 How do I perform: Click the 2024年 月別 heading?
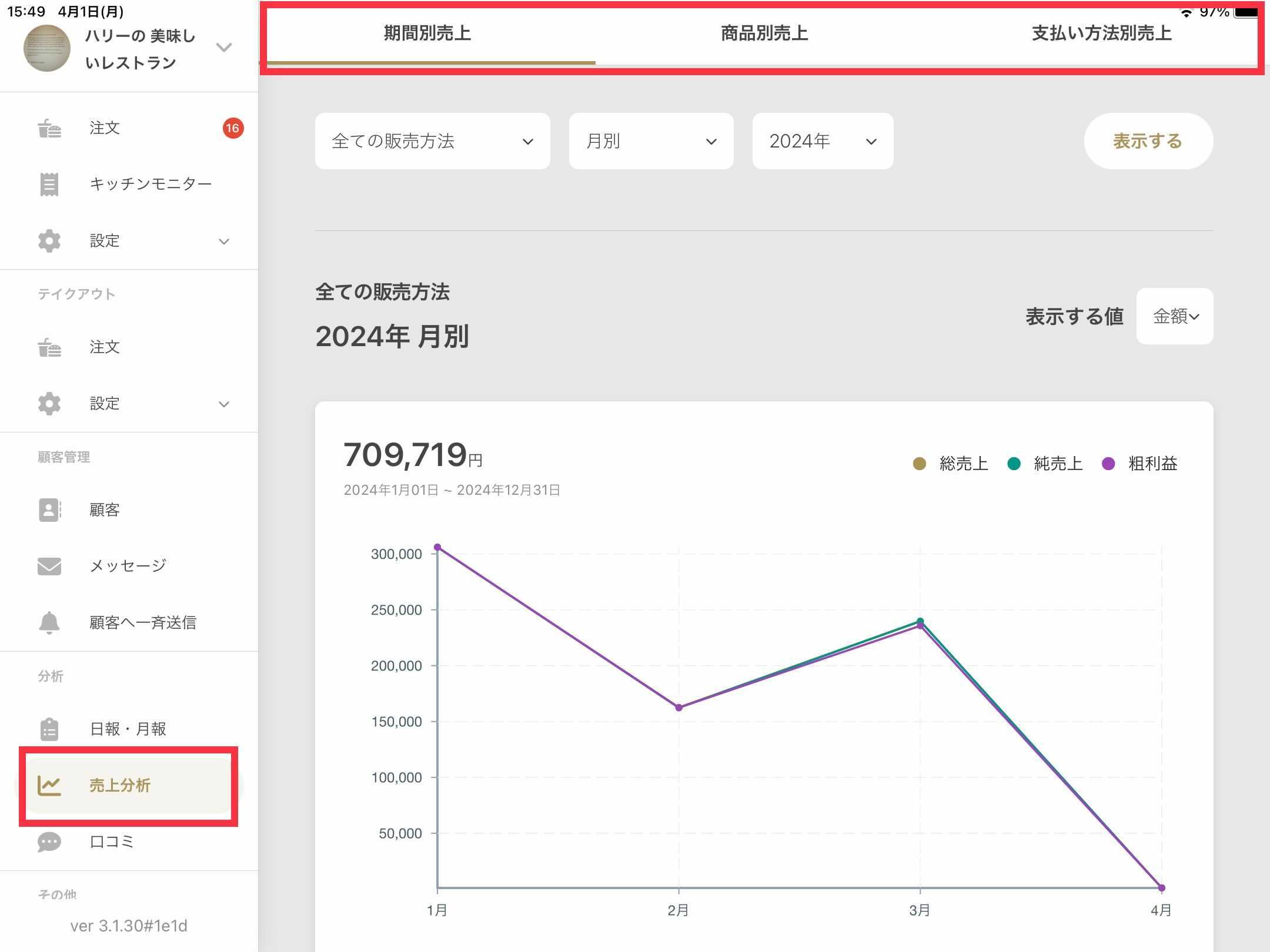(392, 337)
